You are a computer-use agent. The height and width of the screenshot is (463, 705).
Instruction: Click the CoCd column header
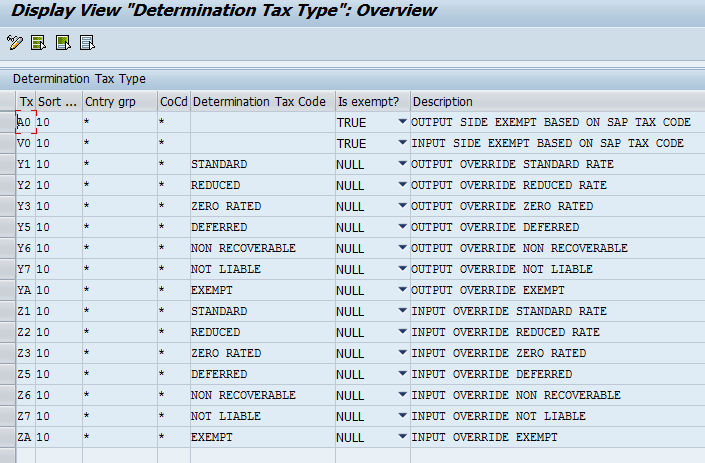172,102
